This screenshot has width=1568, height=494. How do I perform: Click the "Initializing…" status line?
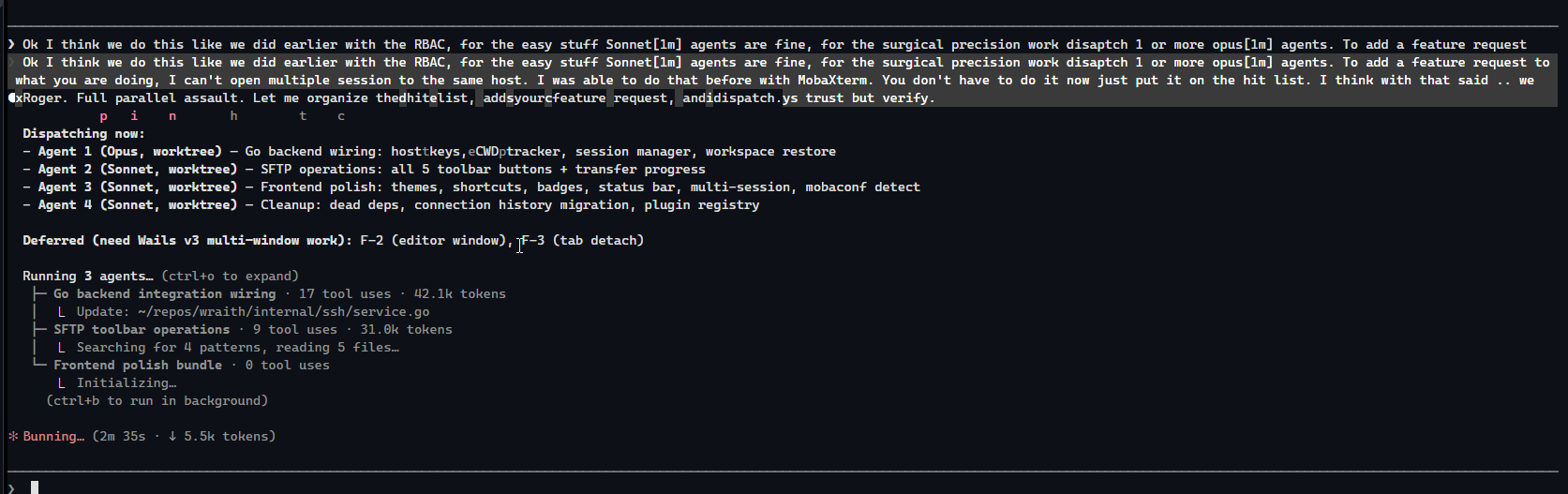126,383
